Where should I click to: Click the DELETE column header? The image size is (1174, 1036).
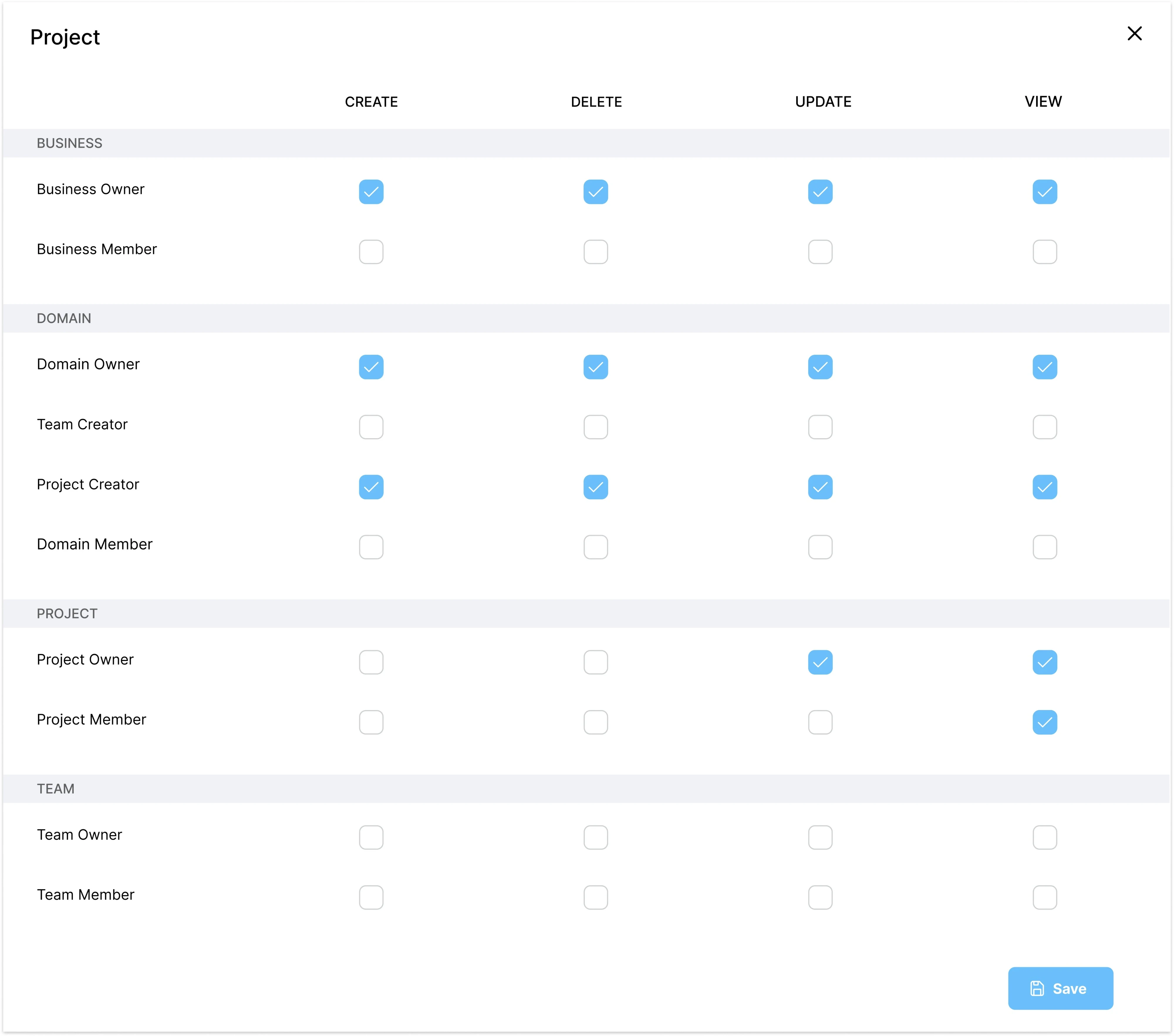coord(596,102)
